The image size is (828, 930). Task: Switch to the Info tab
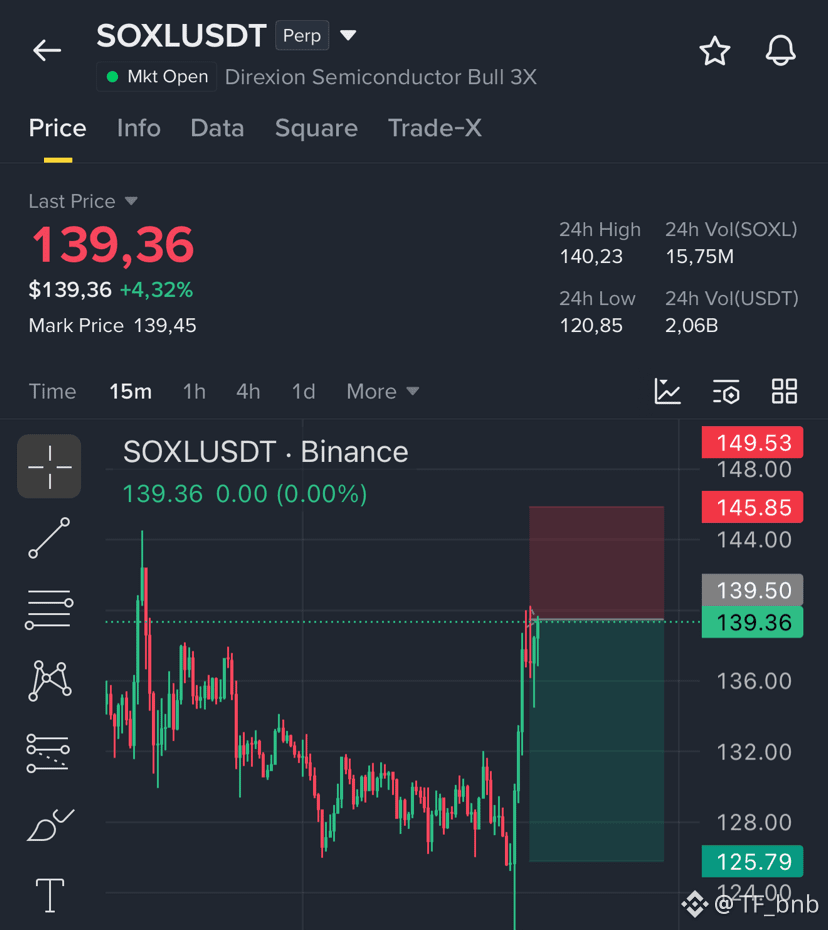[x=139, y=128]
